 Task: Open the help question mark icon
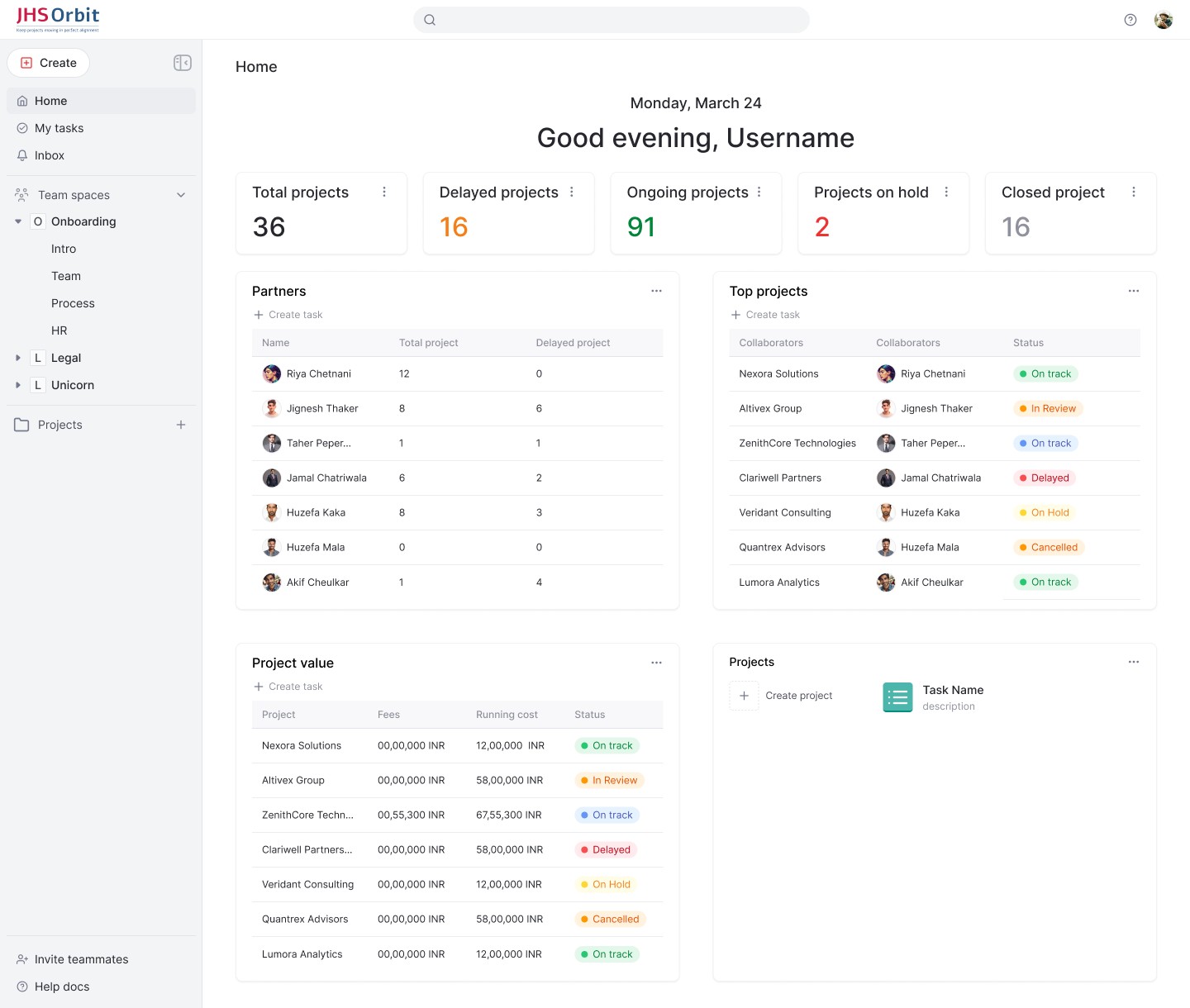pyautogui.click(x=1130, y=20)
